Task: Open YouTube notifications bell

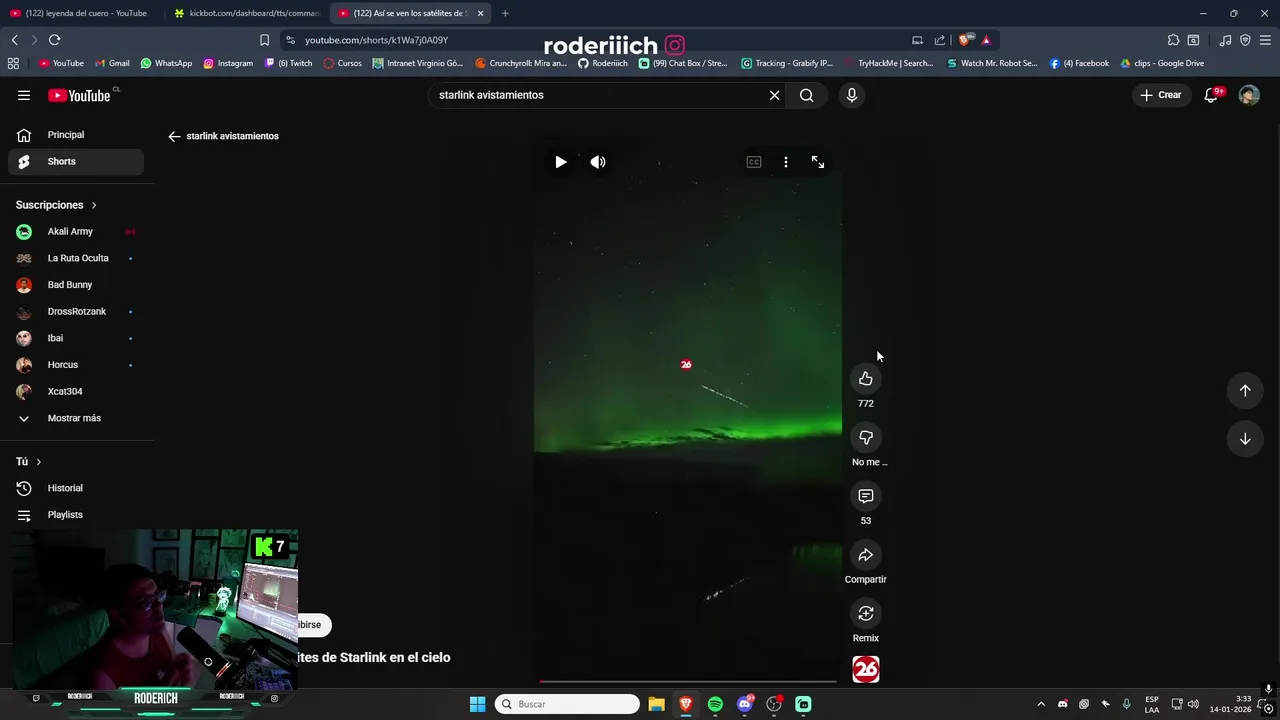Action: pyautogui.click(x=1211, y=95)
